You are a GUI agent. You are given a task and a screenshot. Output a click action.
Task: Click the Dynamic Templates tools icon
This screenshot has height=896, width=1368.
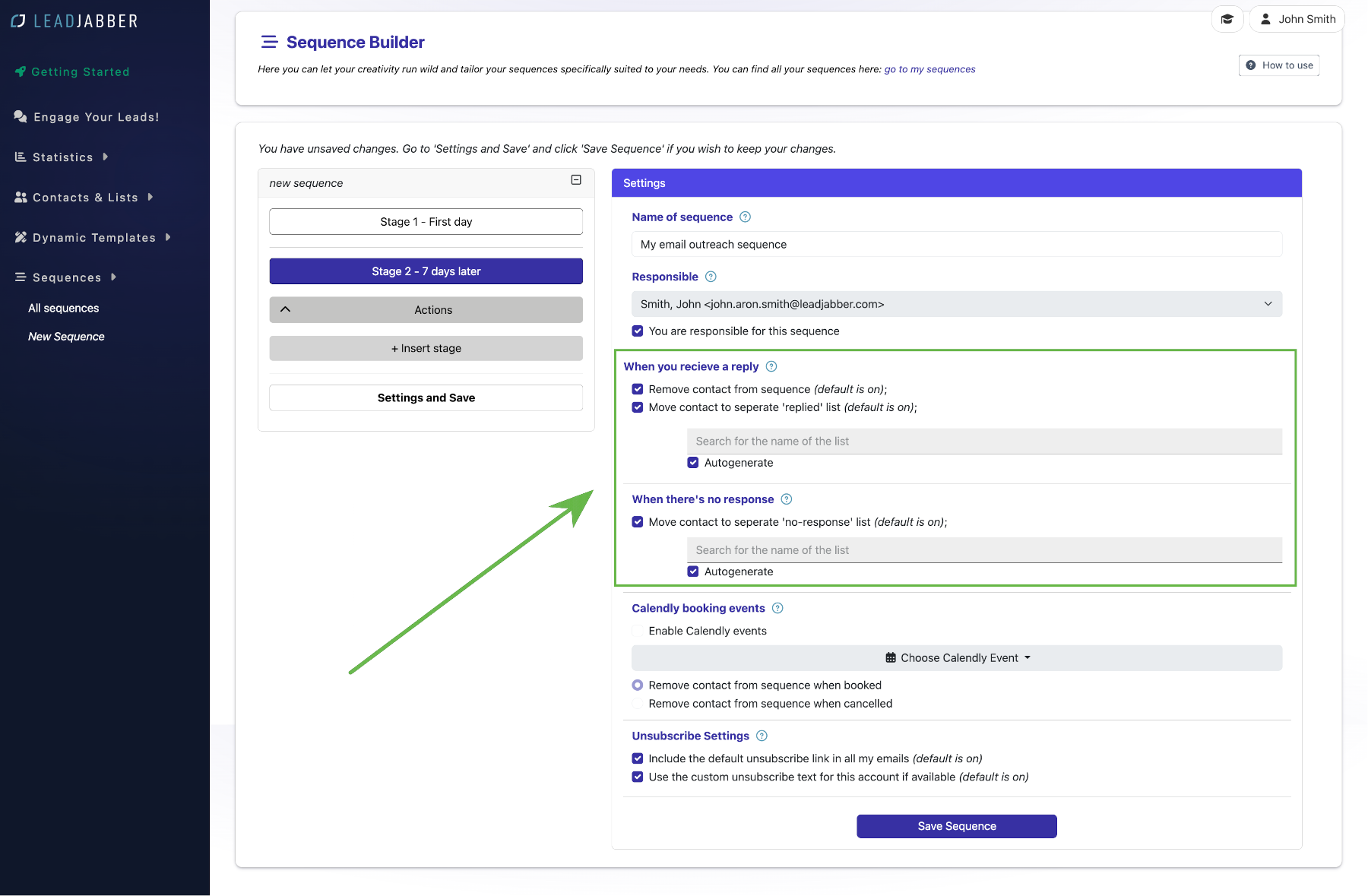tap(21, 237)
